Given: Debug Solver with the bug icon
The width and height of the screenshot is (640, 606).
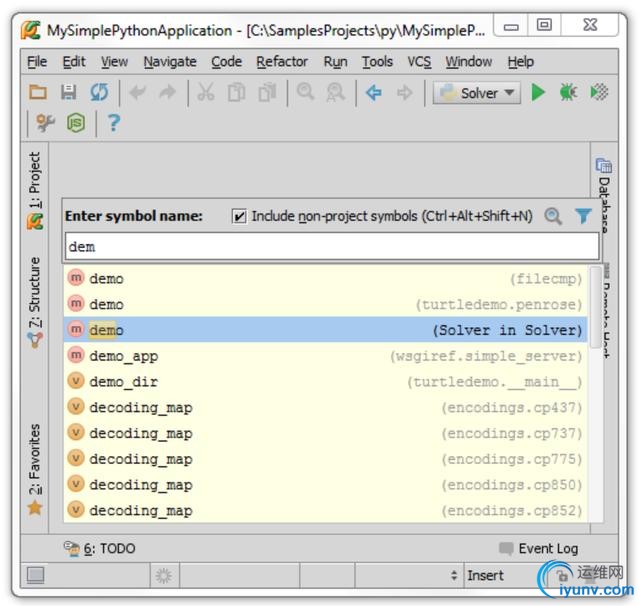Looking at the screenshot, I should click(x=568, y=92).
